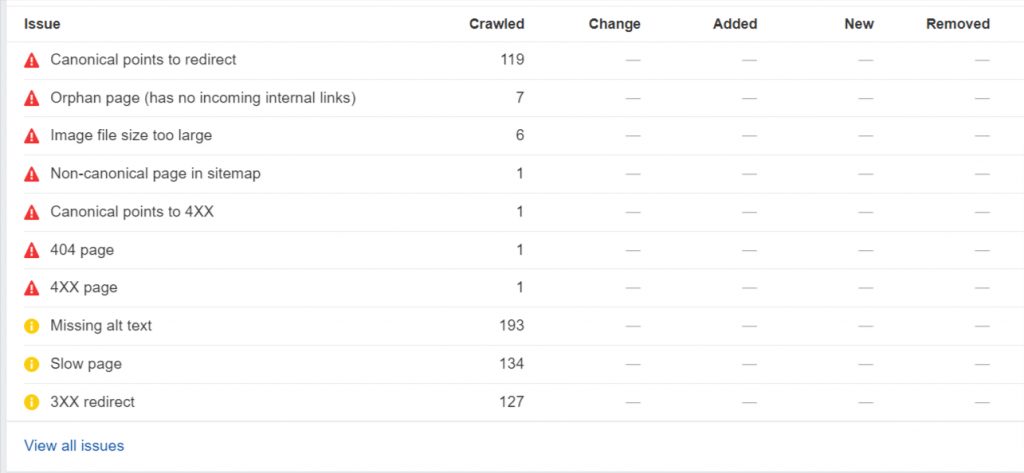Click the red triangle next to 404 page

[x=32, y=250]
